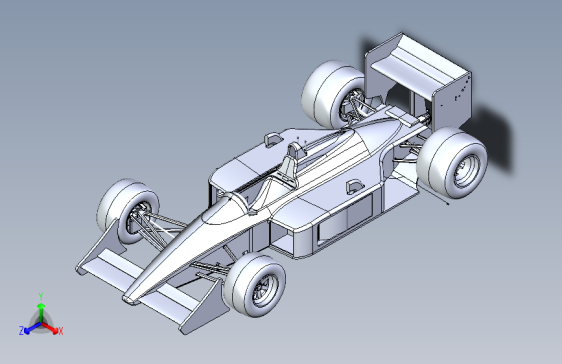Click the red X axis of the triad
The height and width of the screenshot is (364, 562).
coord(50,327)
